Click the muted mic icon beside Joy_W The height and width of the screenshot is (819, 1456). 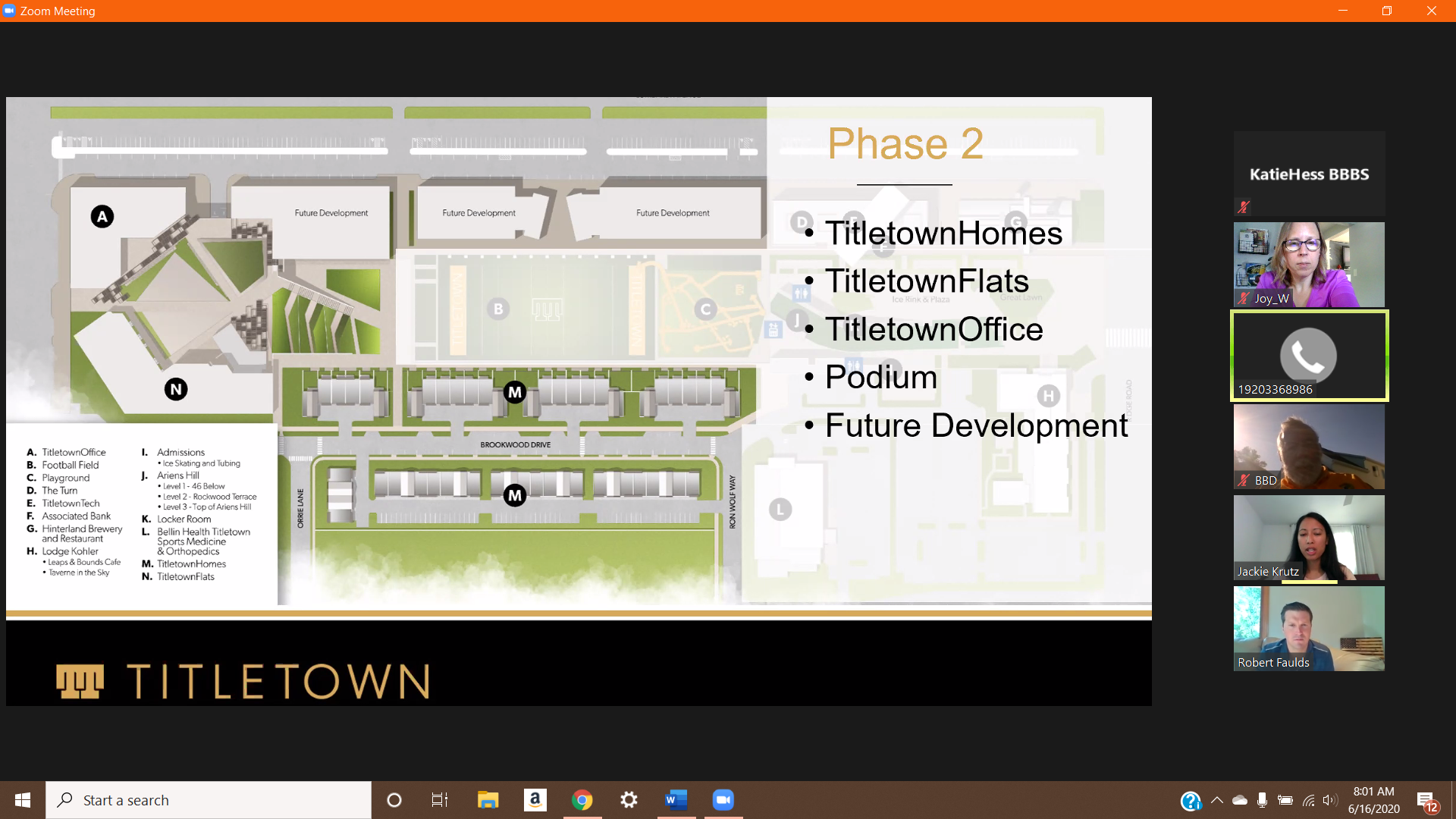coord(1244,298)
